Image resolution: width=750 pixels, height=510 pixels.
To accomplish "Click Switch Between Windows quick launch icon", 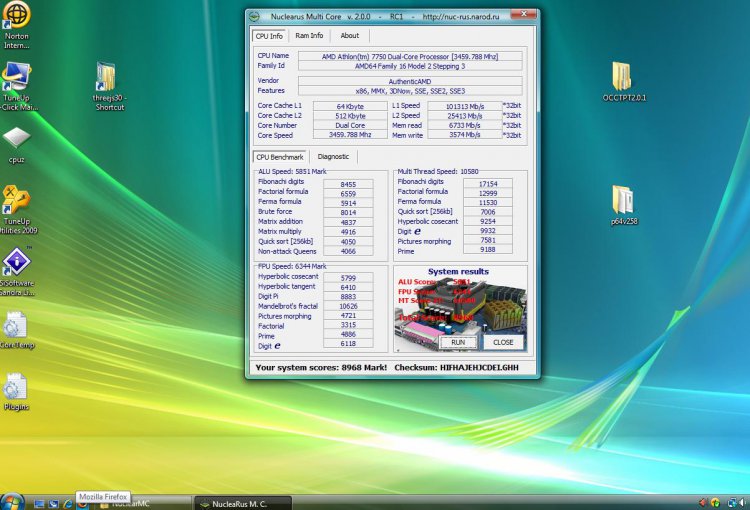I will [54, 504].
